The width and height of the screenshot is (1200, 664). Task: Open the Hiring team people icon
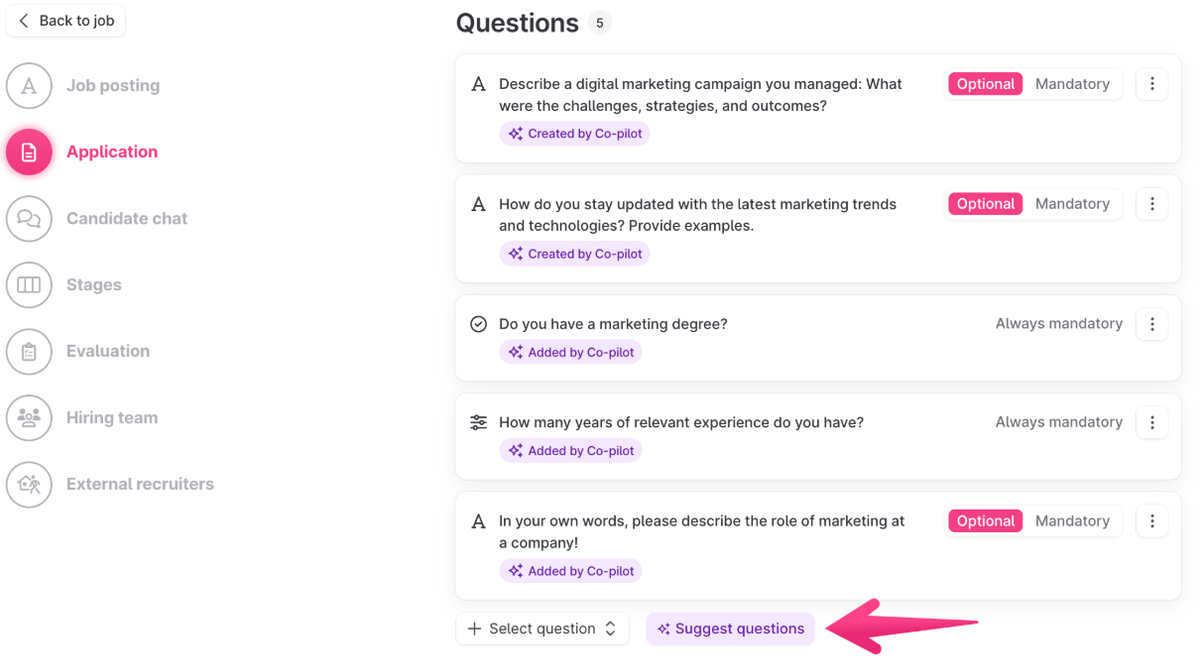29,418
